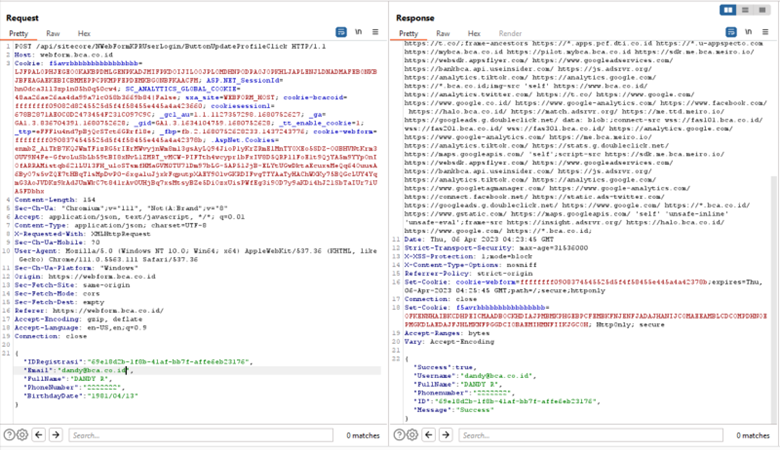
Task: Click the Response pane search field
Action: [x=590, y=435]
